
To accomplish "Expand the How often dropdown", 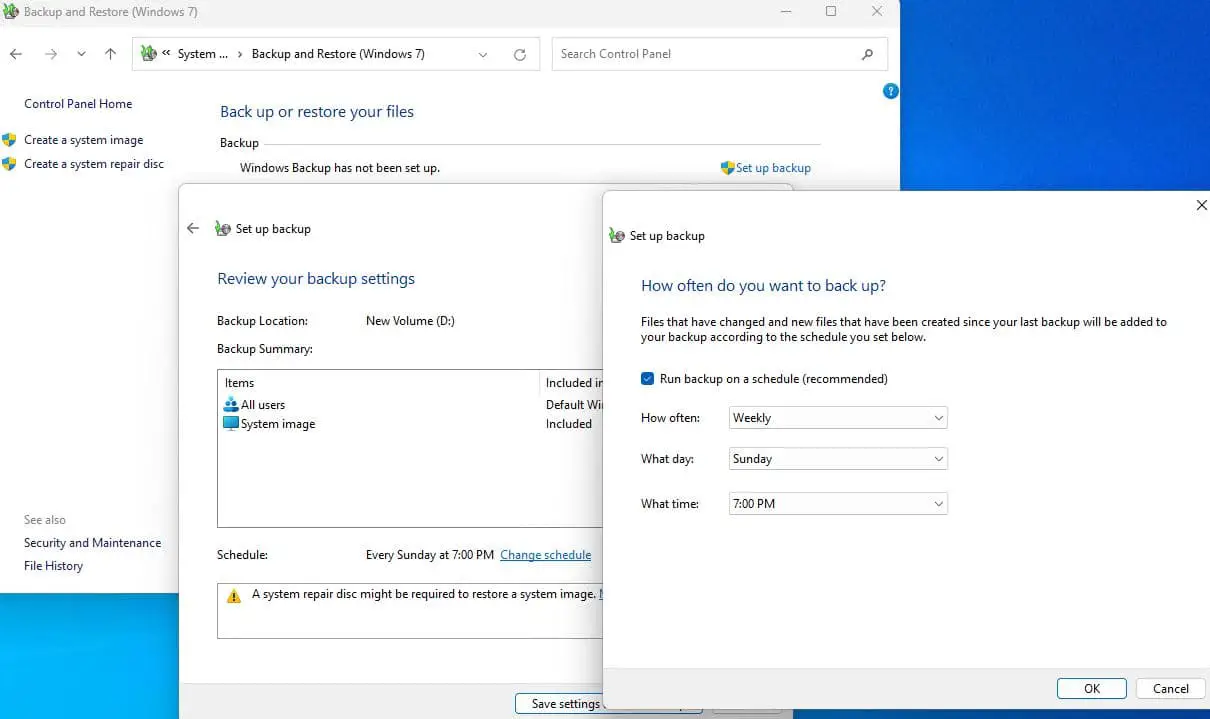I will click(x=838, y=418).
